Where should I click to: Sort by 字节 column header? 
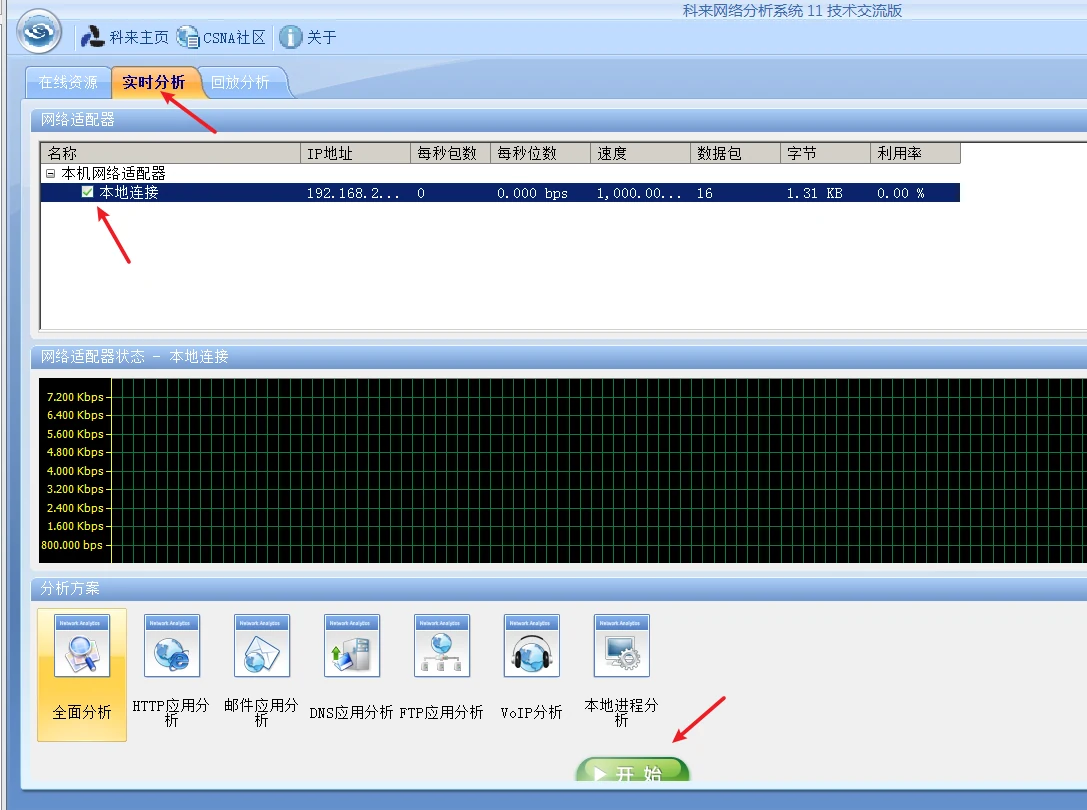[826, 153]
